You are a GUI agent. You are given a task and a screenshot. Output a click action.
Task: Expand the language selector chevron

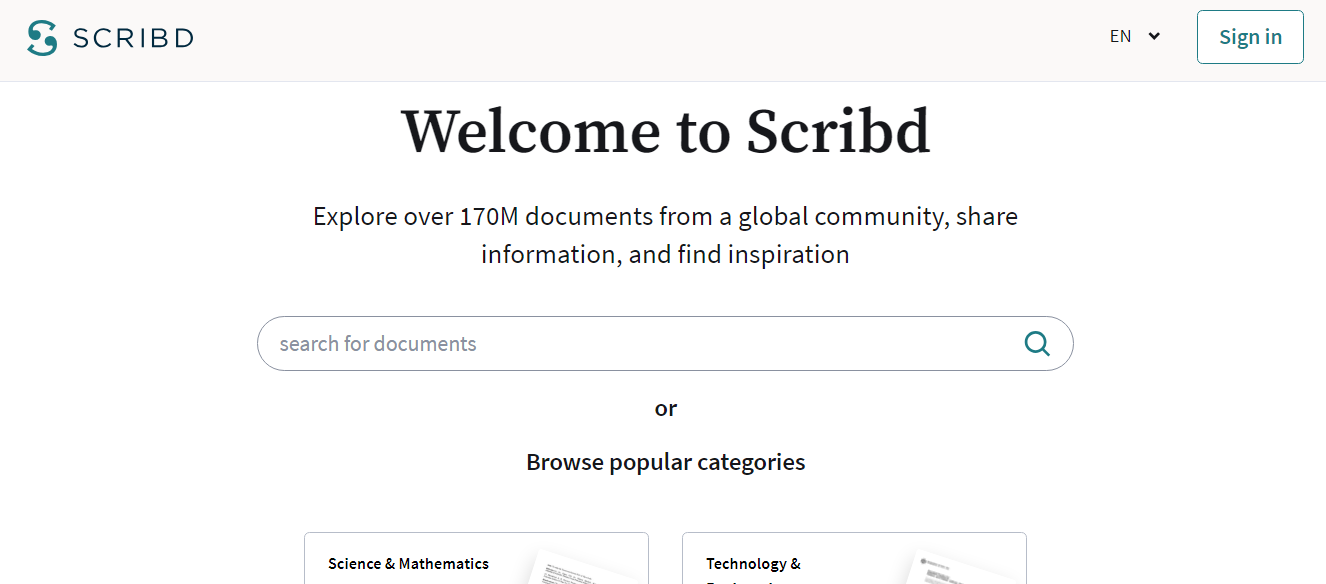1153,35
